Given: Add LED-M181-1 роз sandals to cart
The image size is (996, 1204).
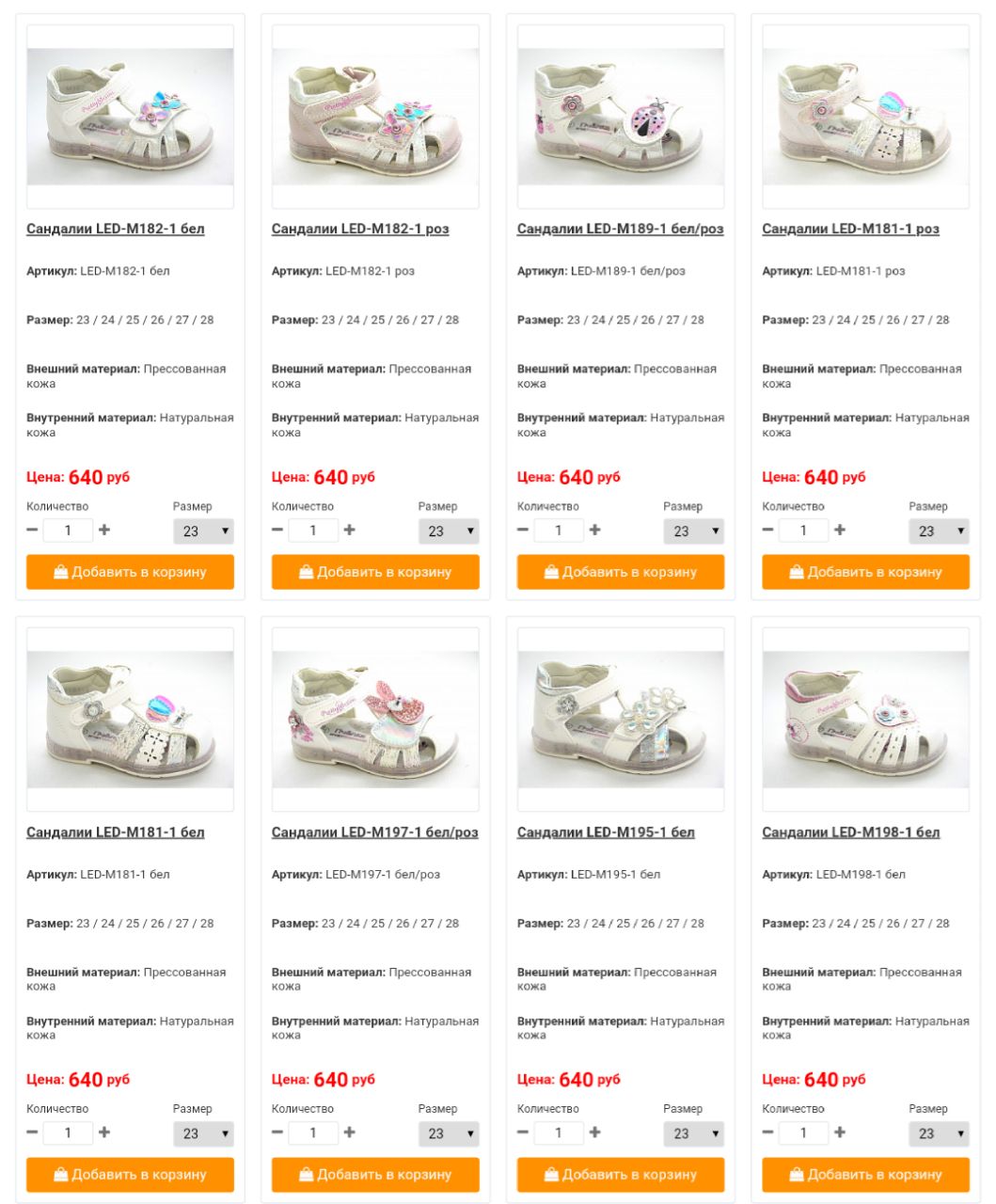Looking at the screenshot, I should coord(865,572).
